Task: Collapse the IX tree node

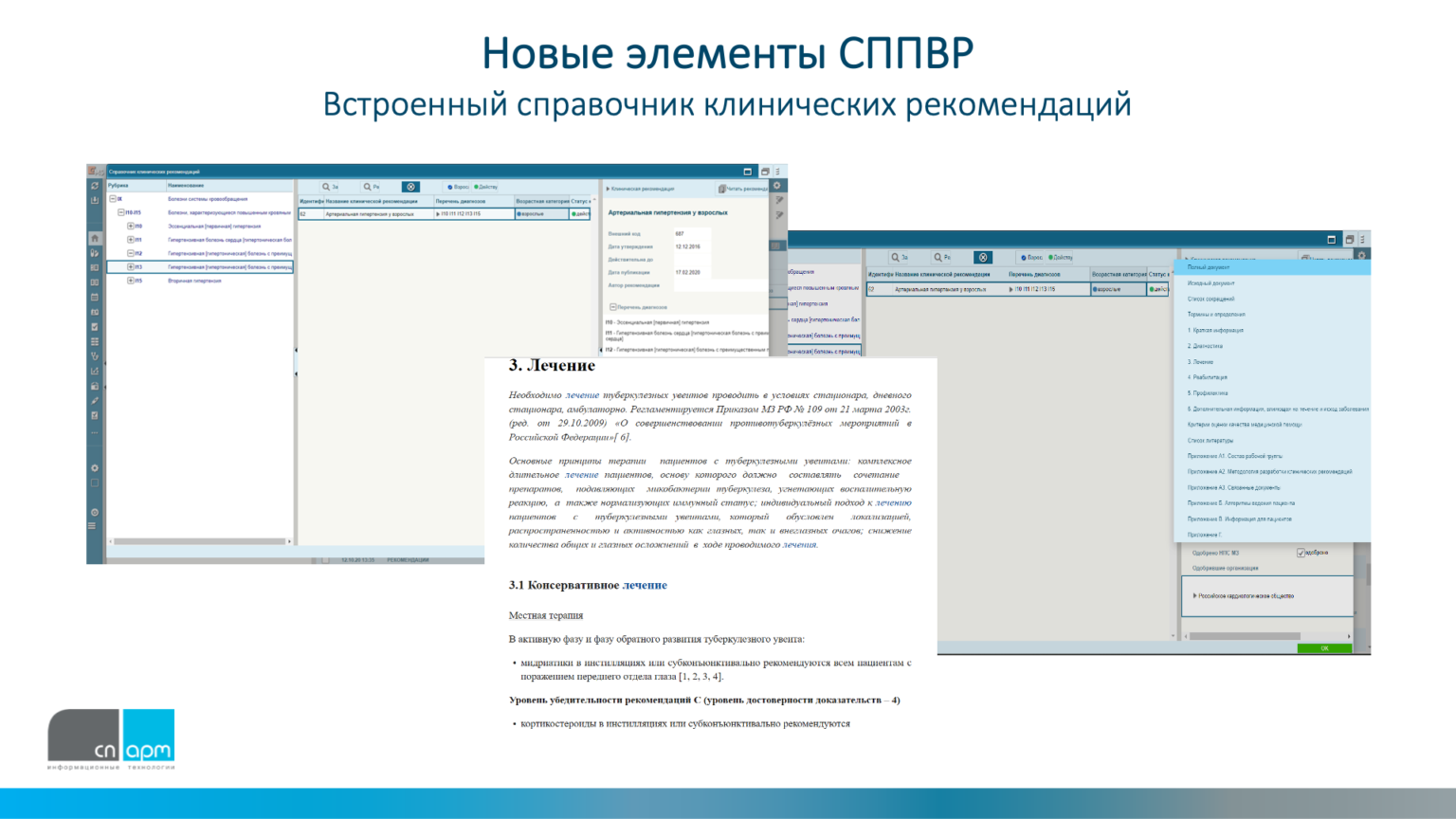Action: pos(112,199)
